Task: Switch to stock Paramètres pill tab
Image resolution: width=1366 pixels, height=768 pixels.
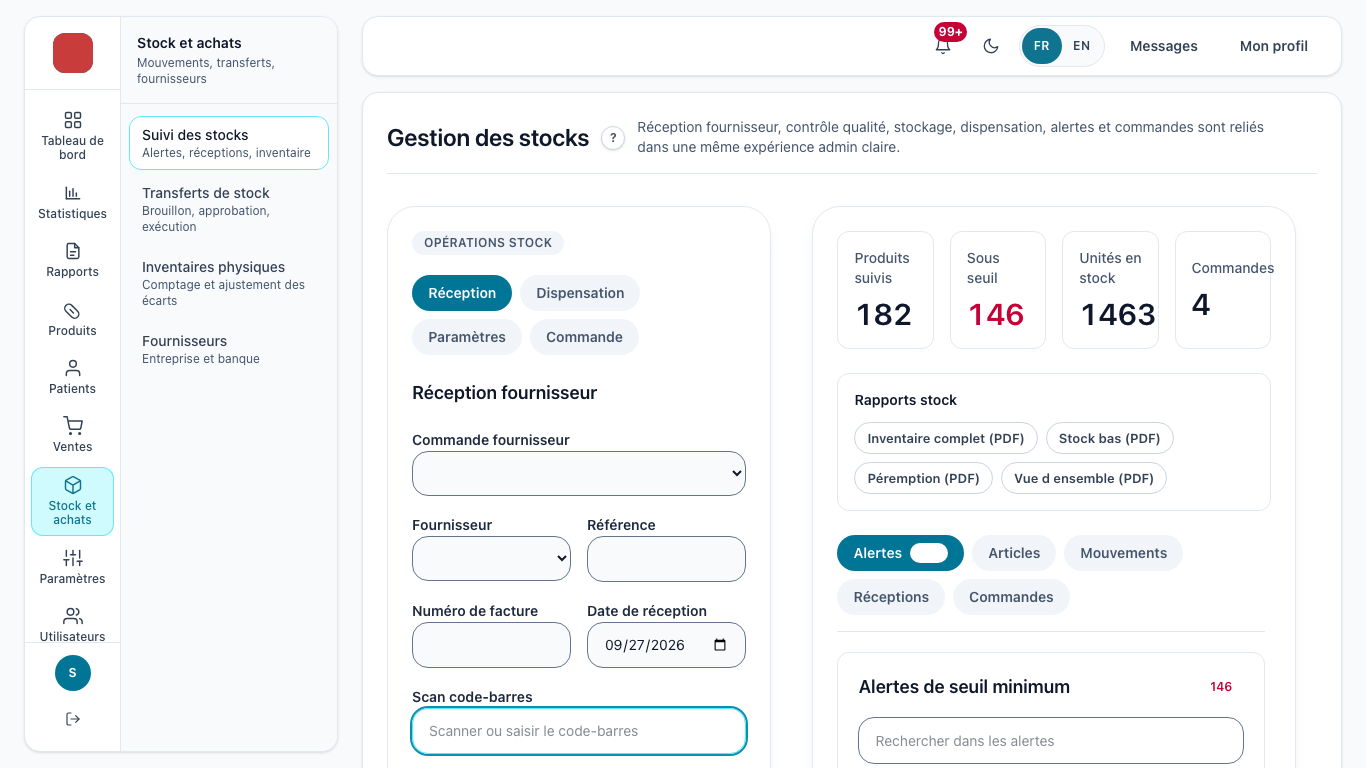Action: [x=467, y=337]
